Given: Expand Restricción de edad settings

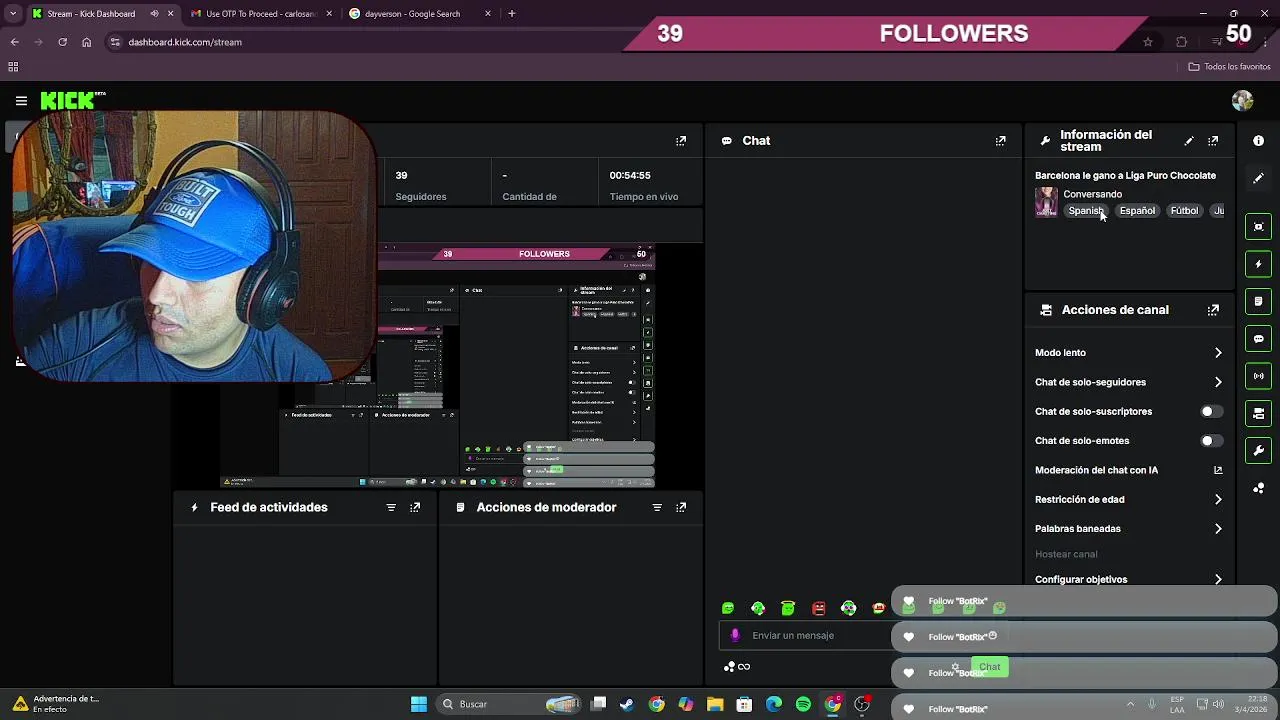Looking at the screenshot, I should point(1128,499).
